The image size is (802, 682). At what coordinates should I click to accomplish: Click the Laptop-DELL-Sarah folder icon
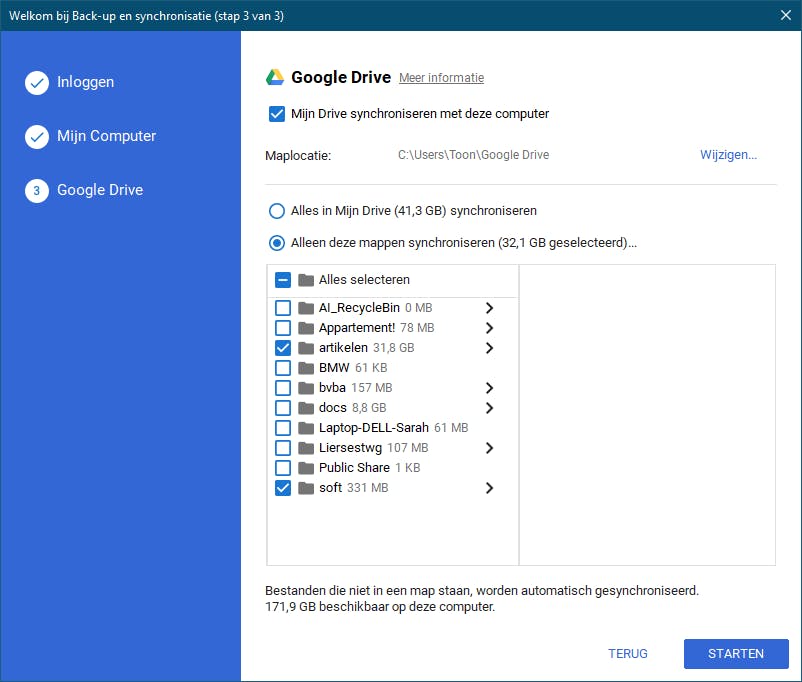tap(306, 428)
